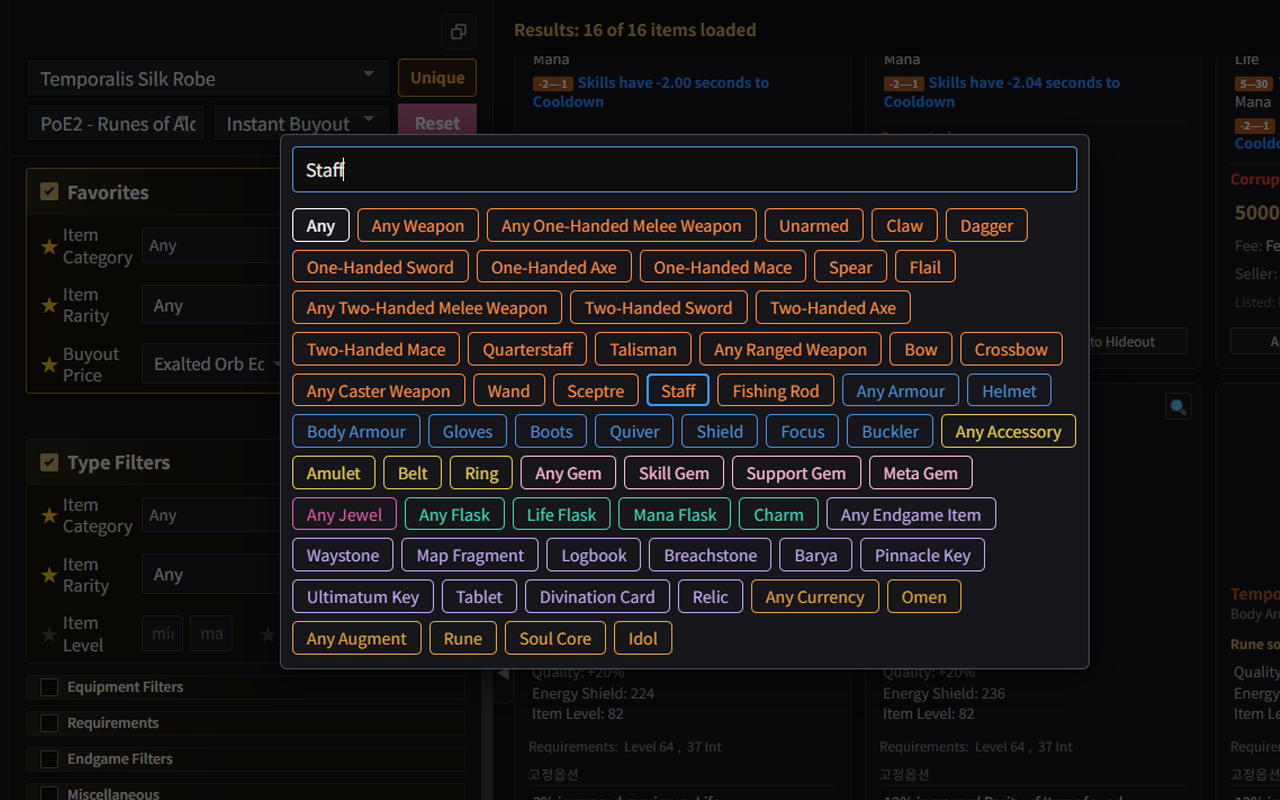This screenshot has height=800, width=1280.
Task: Open Type Filters Item Rarity dropdown
Action: [211, 575]
